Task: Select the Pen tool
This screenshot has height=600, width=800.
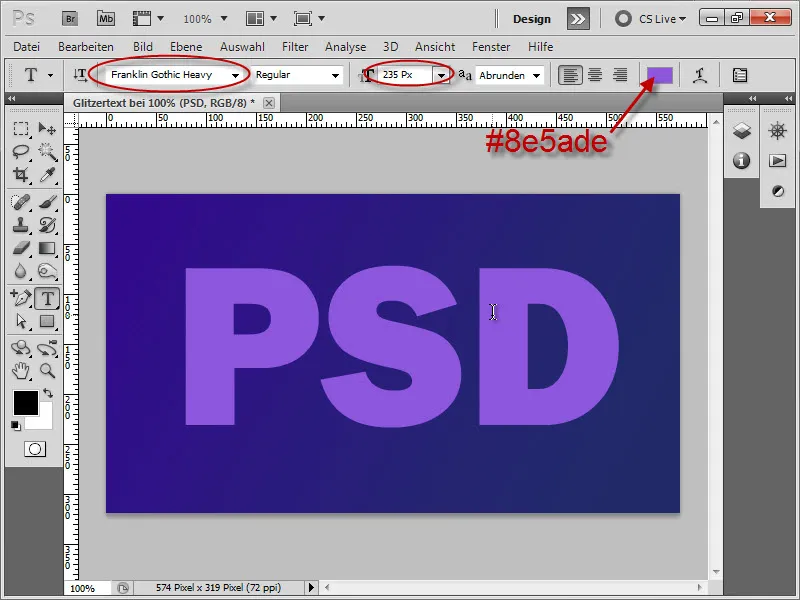Action: (x=21, y=298)
